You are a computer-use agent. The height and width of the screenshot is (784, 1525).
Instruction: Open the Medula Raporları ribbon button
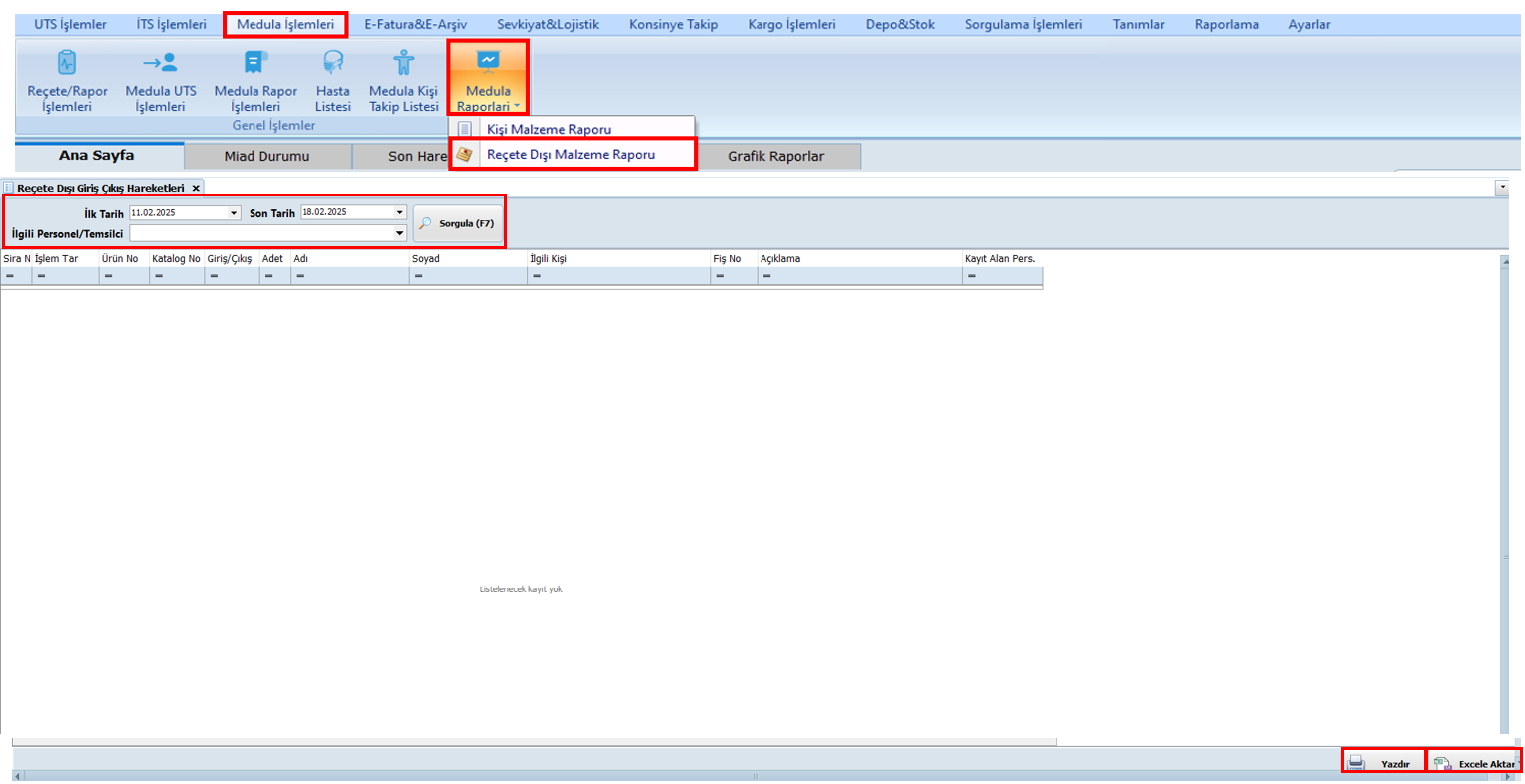coord(488,80)
